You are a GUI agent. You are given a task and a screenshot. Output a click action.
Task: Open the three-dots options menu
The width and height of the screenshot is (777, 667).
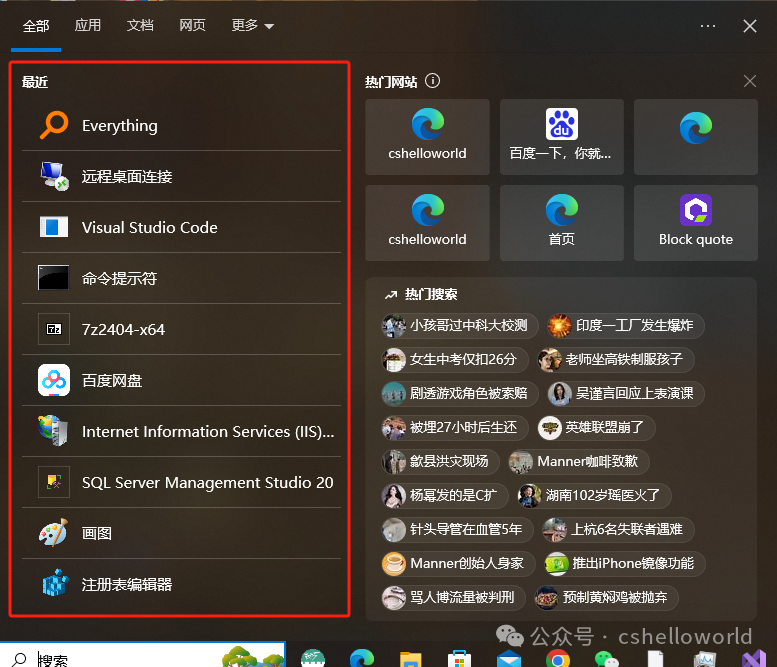coord(708,26)
